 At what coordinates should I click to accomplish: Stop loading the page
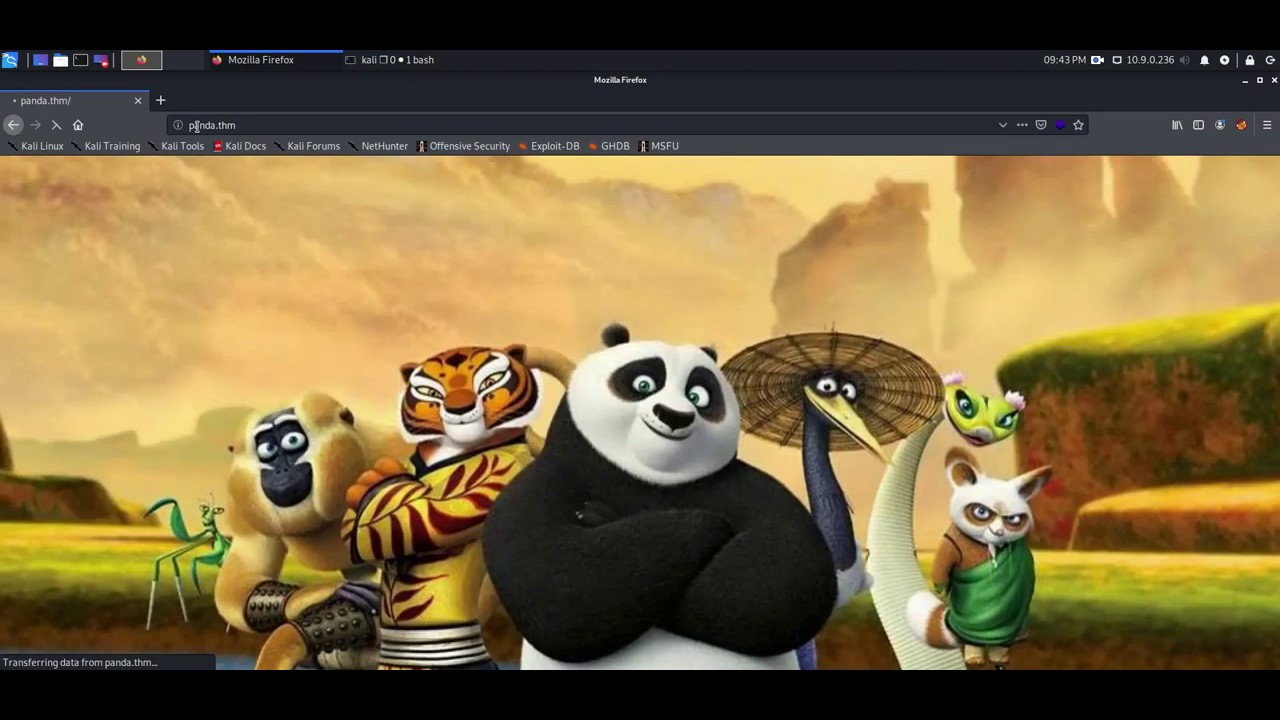56,125
